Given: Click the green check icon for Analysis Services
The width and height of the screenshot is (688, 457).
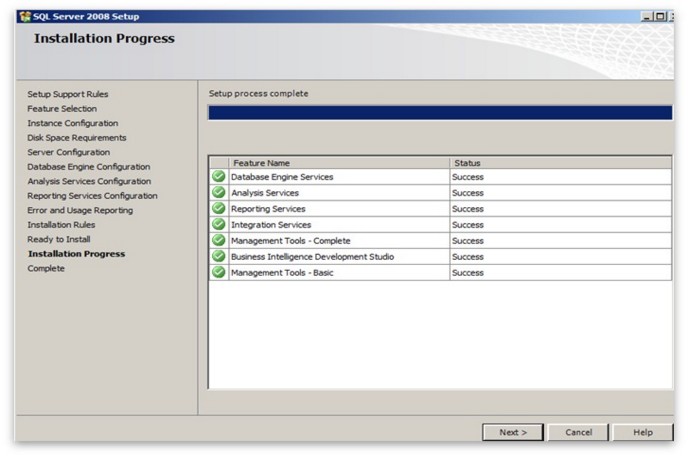Looking at the screenshot, I should coord(219,192).
